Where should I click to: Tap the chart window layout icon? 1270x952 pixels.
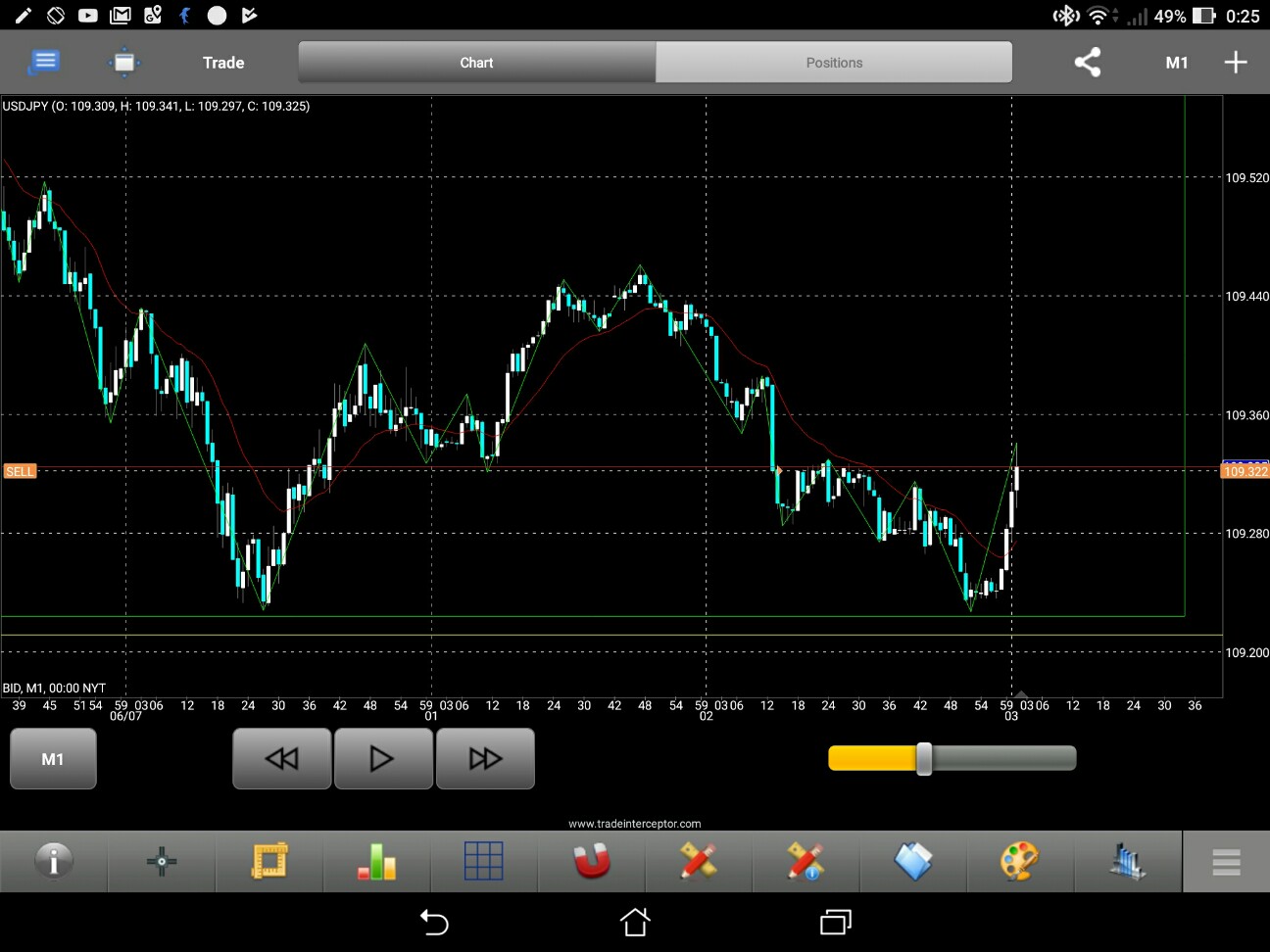124,62
